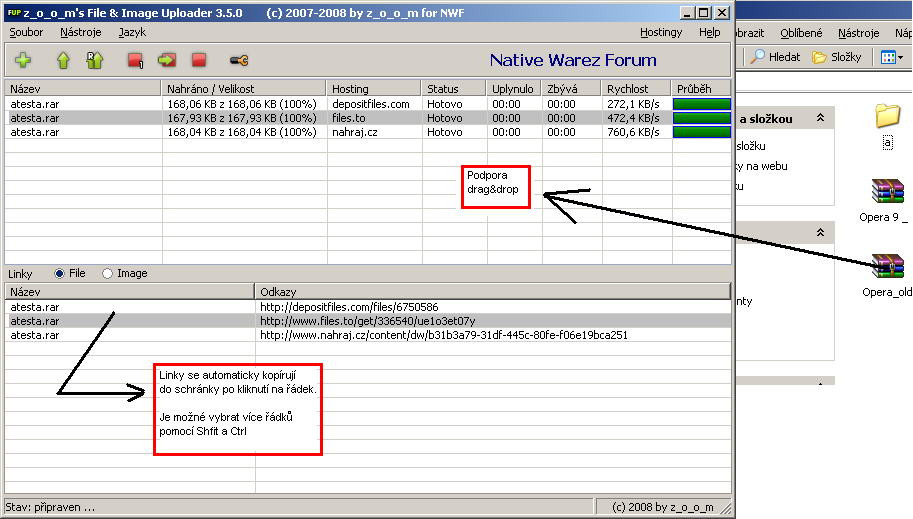Click progress bar of nahraj.cz upload
This screenshot has height=519, width=913.
click(702, 132)
